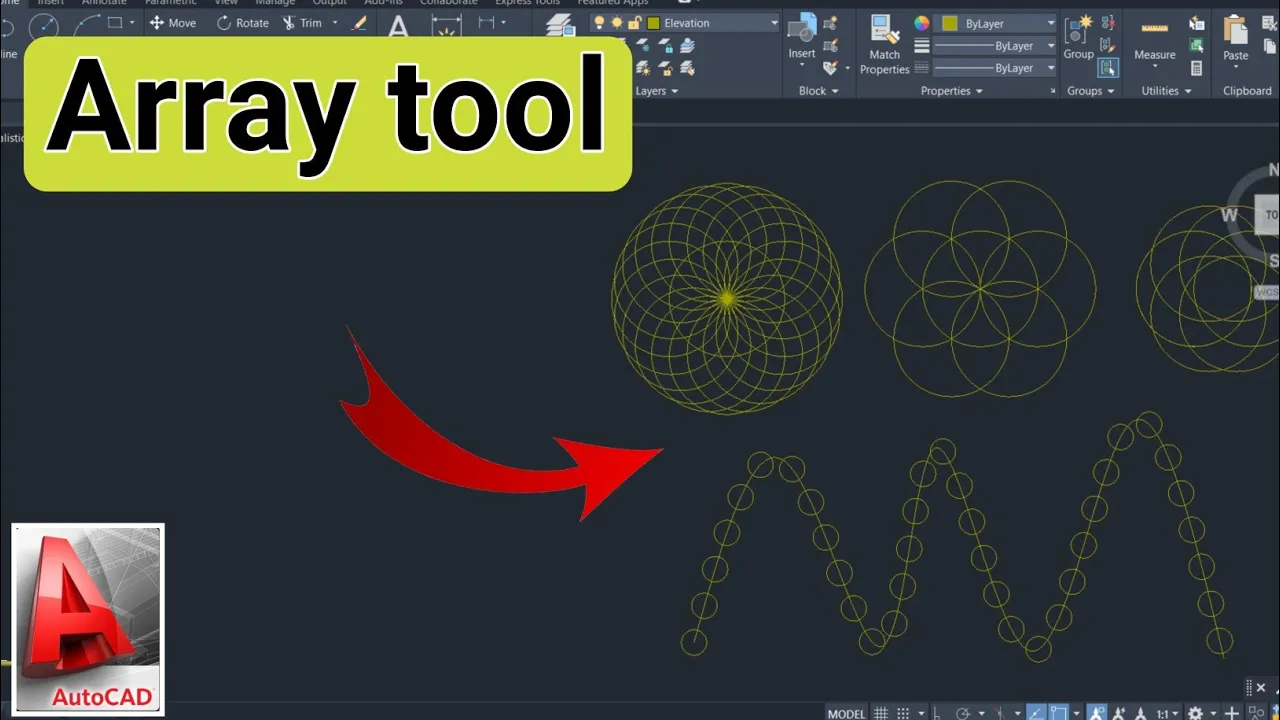
Task: Click the Isolate Objects status bar icon
Action: tap(1256, 713)
